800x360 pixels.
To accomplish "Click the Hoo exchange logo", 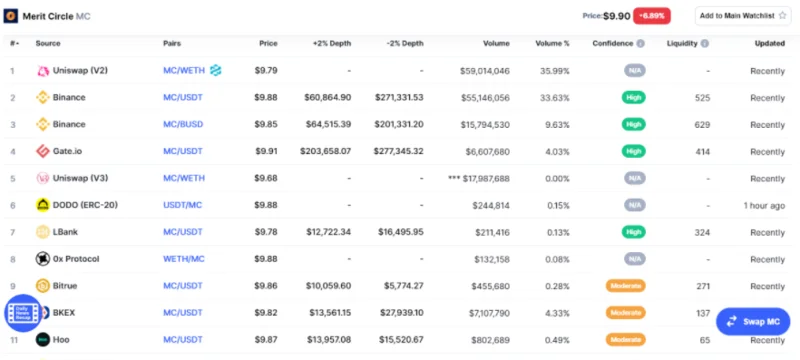I will click(43, 340).
